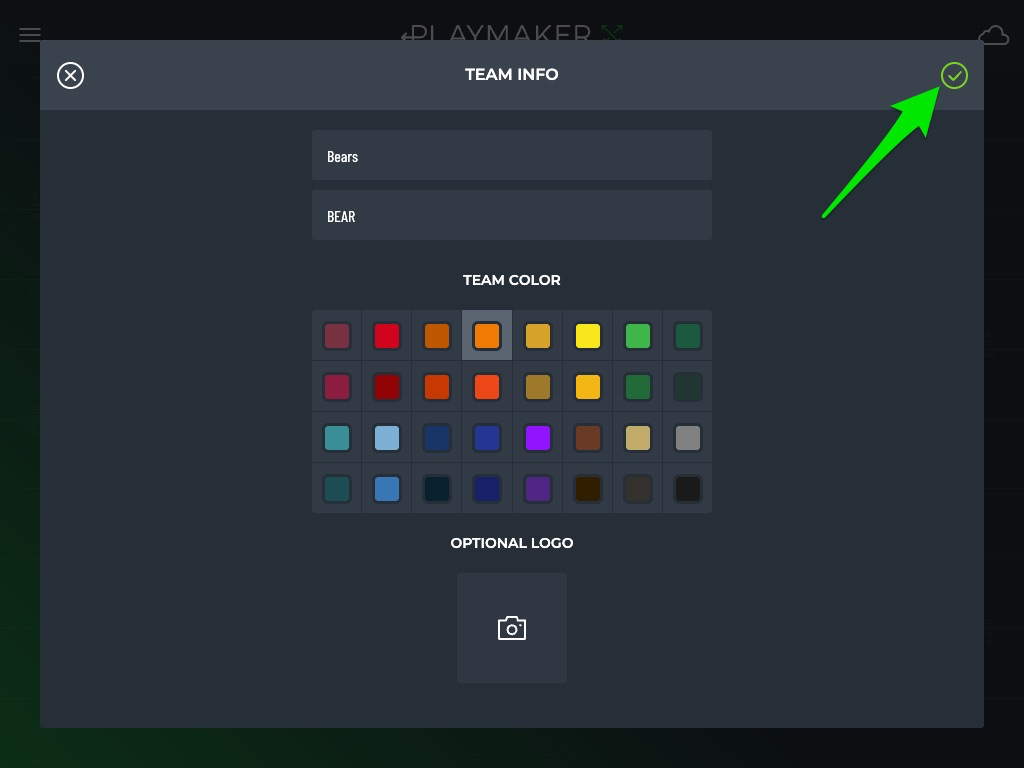Edit the abbreviation field showing BEAR
This screenshot has width=1024, height=768.
pyautogui.click(x=512, y=216)
